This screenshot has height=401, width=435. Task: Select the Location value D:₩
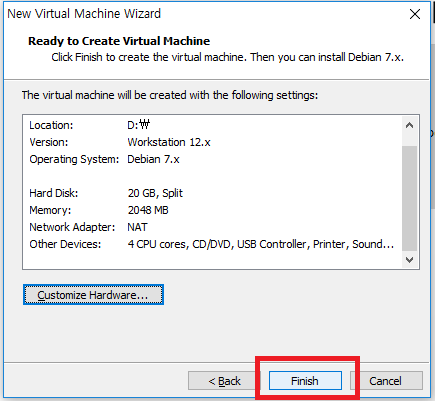(139, 125)
